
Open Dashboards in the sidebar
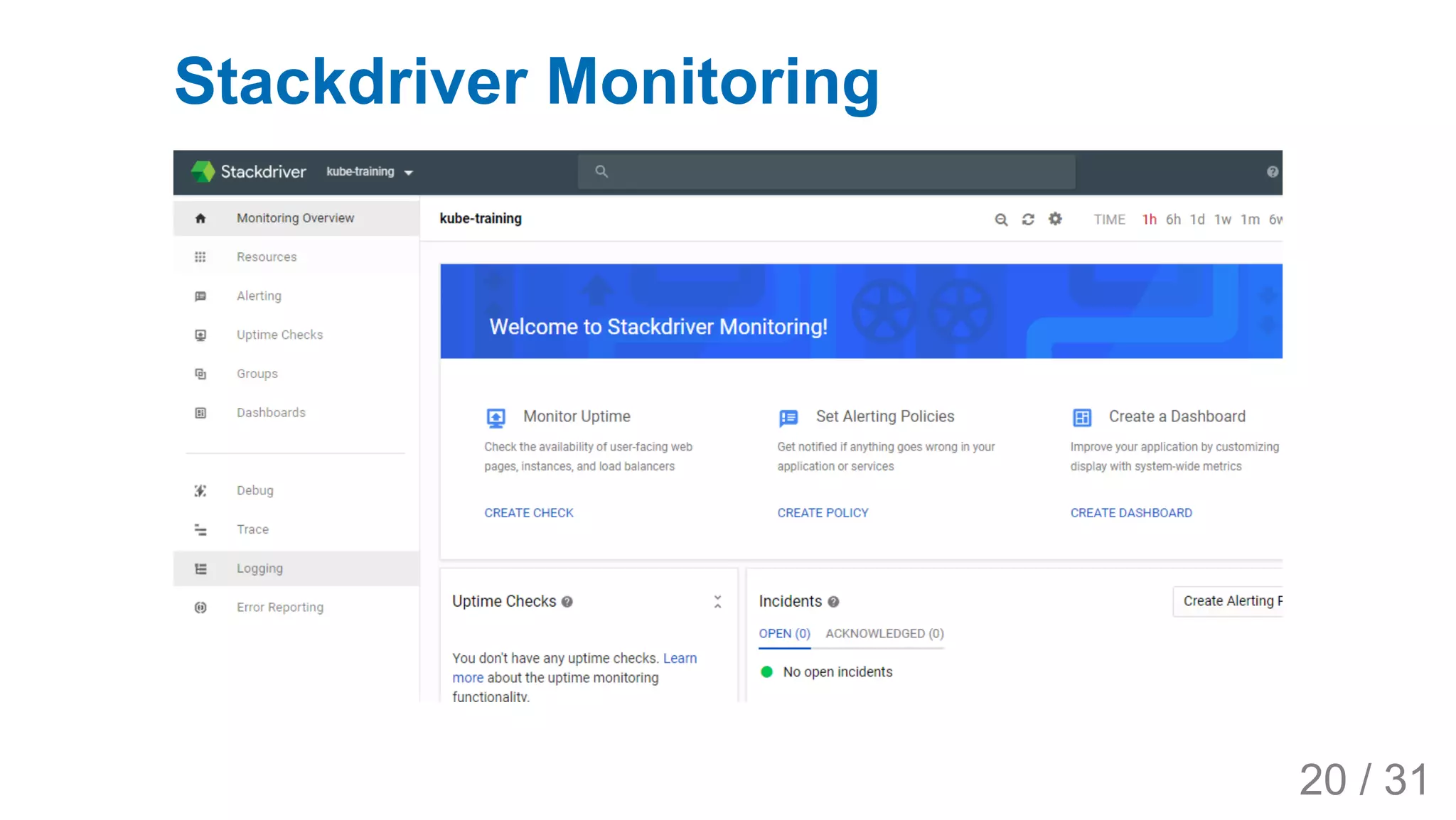tap(296, 413)
